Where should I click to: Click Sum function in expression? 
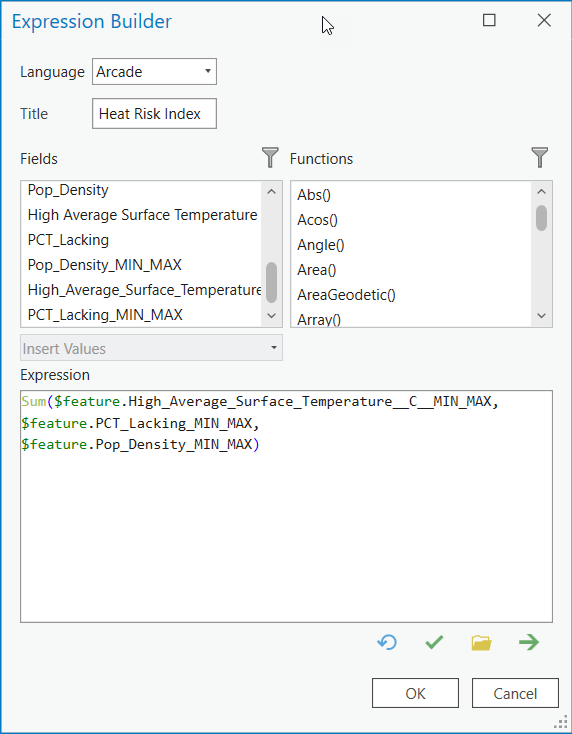[x=34, y=401]
